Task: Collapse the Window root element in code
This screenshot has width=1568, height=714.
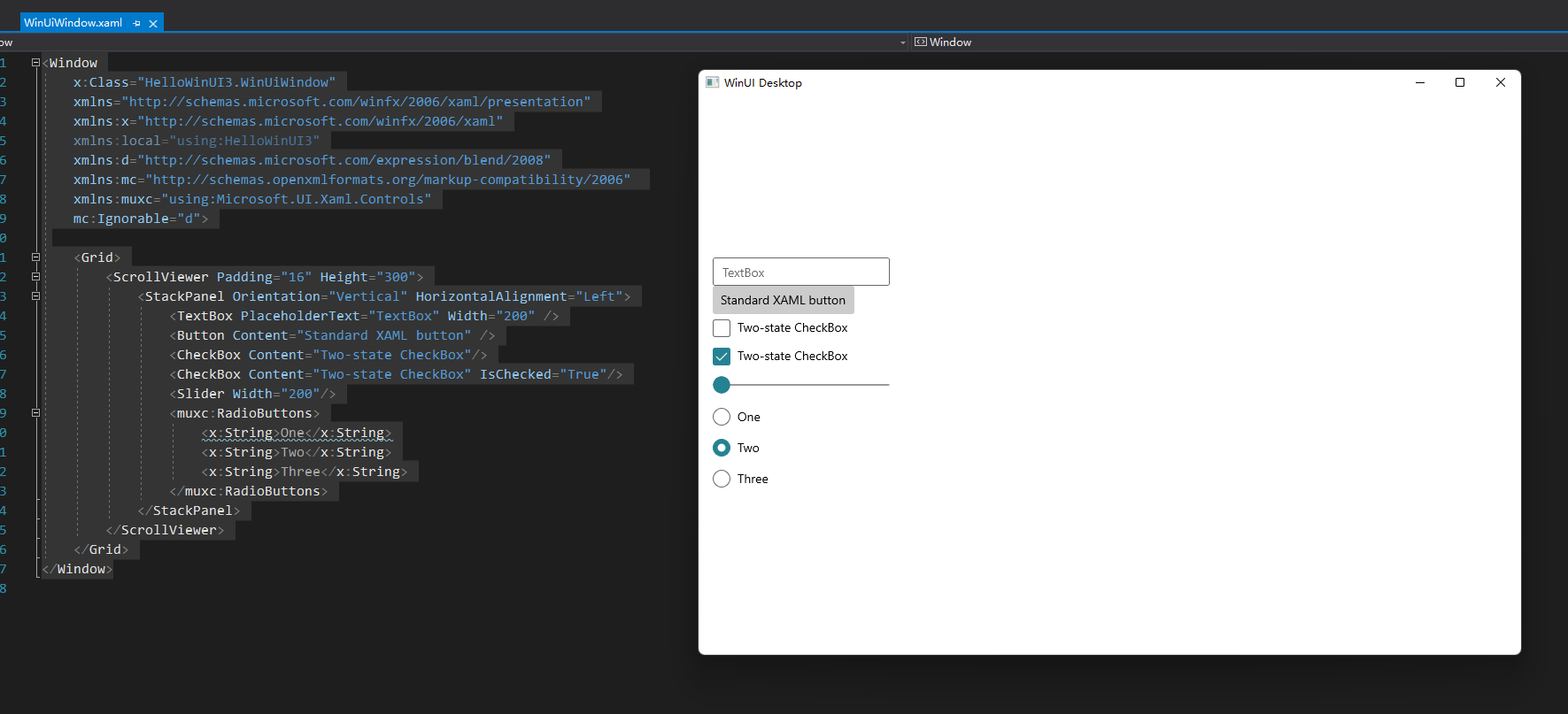Action: pyautogui.click(x=35, y=63)
